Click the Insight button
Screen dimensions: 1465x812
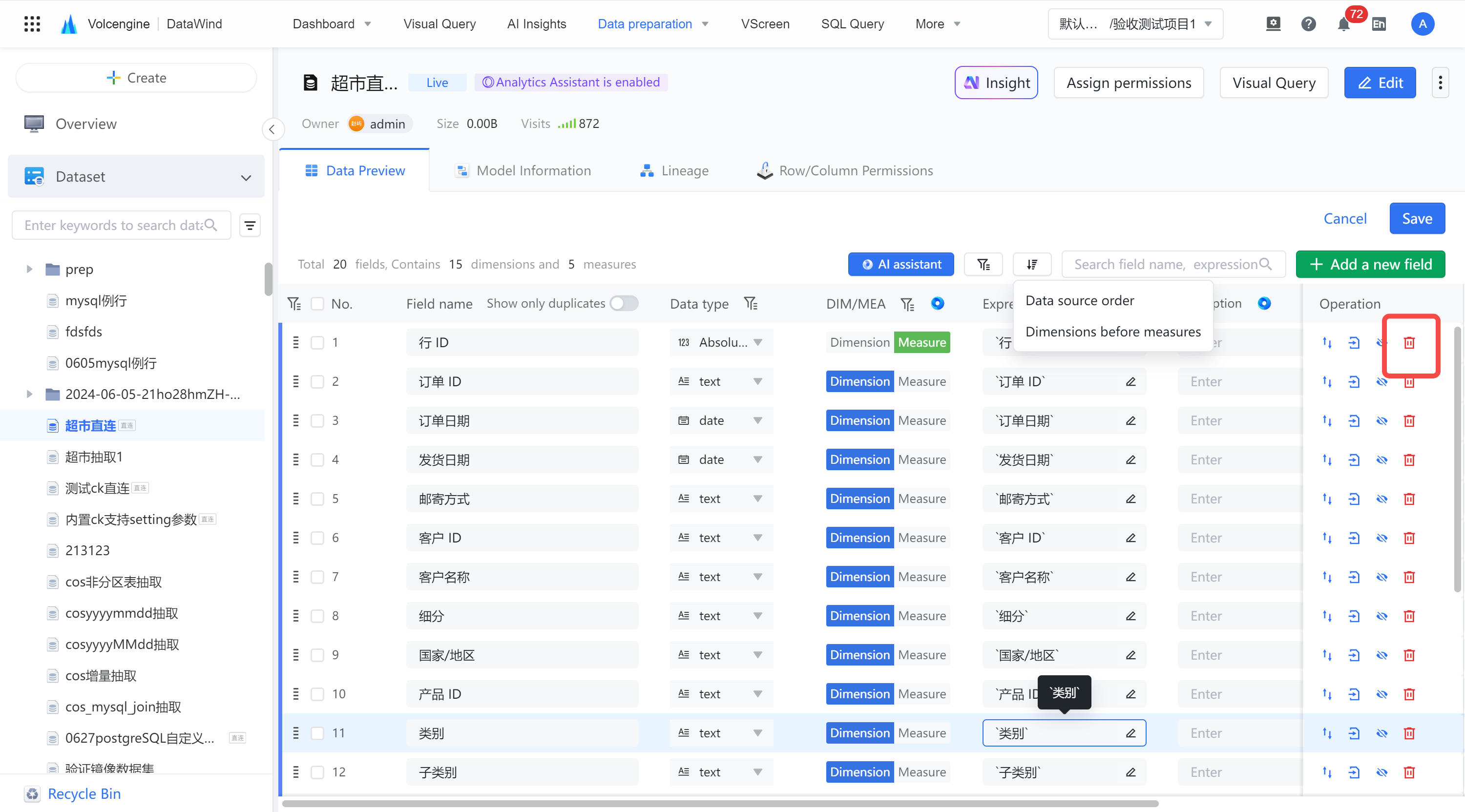pyautogui.click(x=996, y=83)
